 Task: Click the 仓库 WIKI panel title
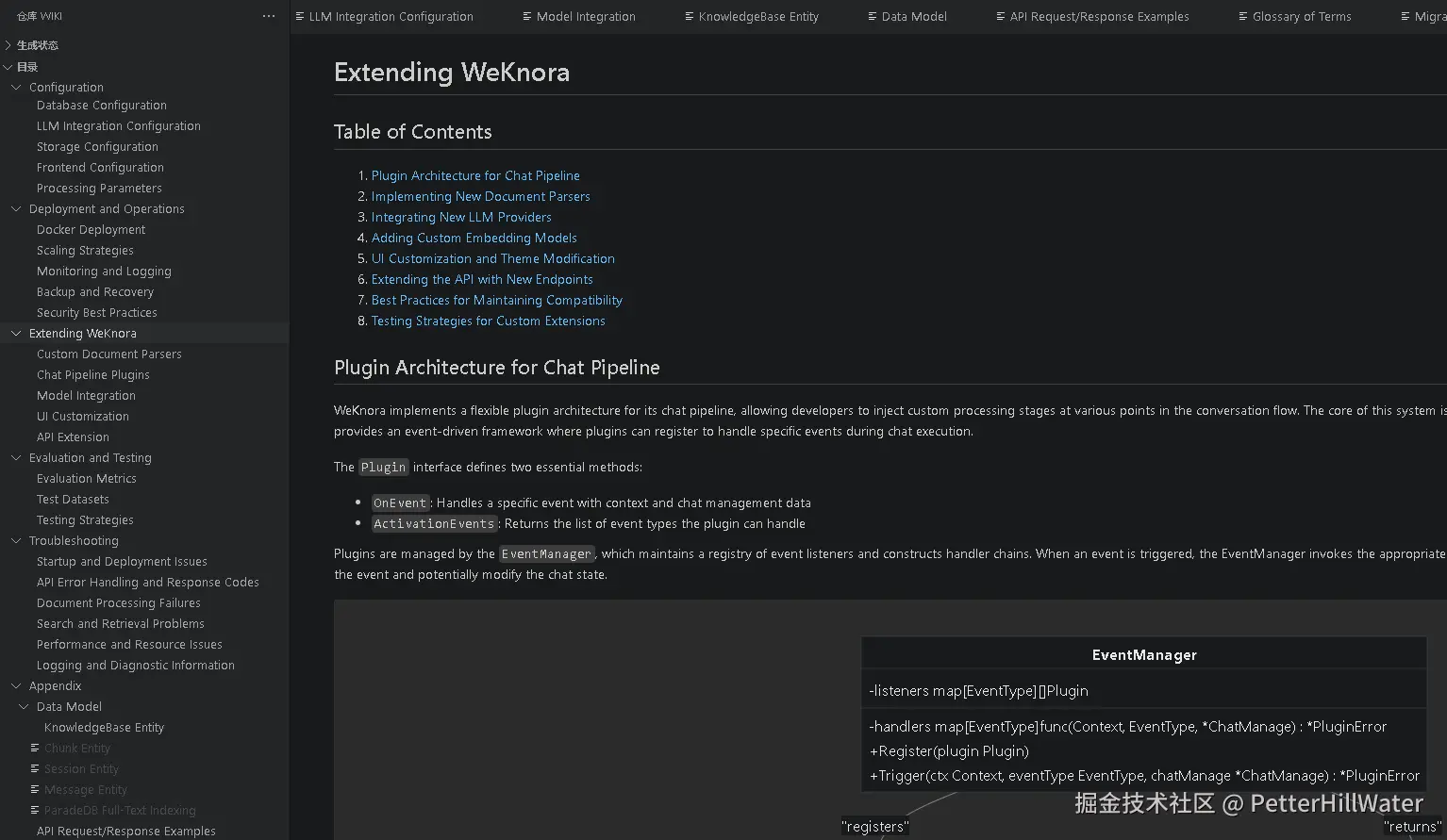(x=40, y=16)
